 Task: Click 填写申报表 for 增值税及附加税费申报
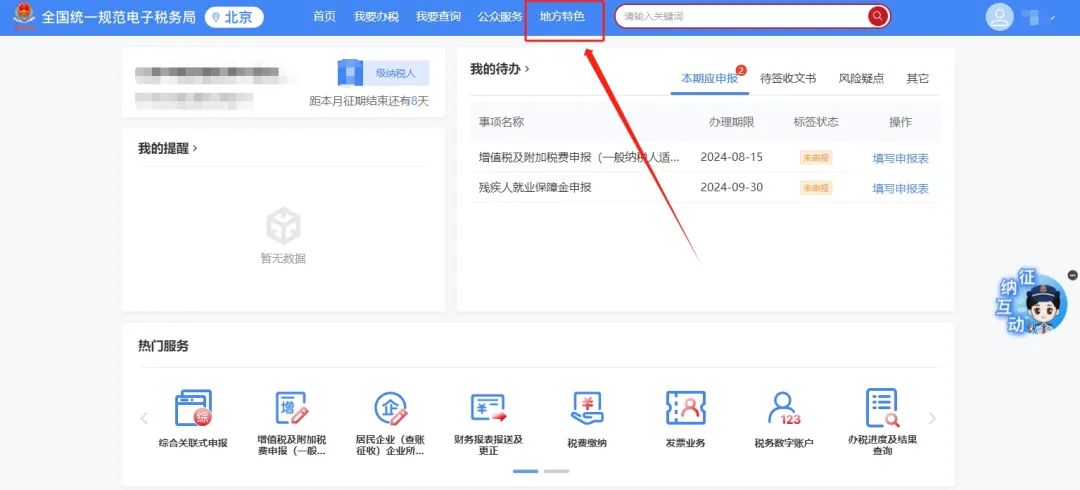tap(900, 158)
